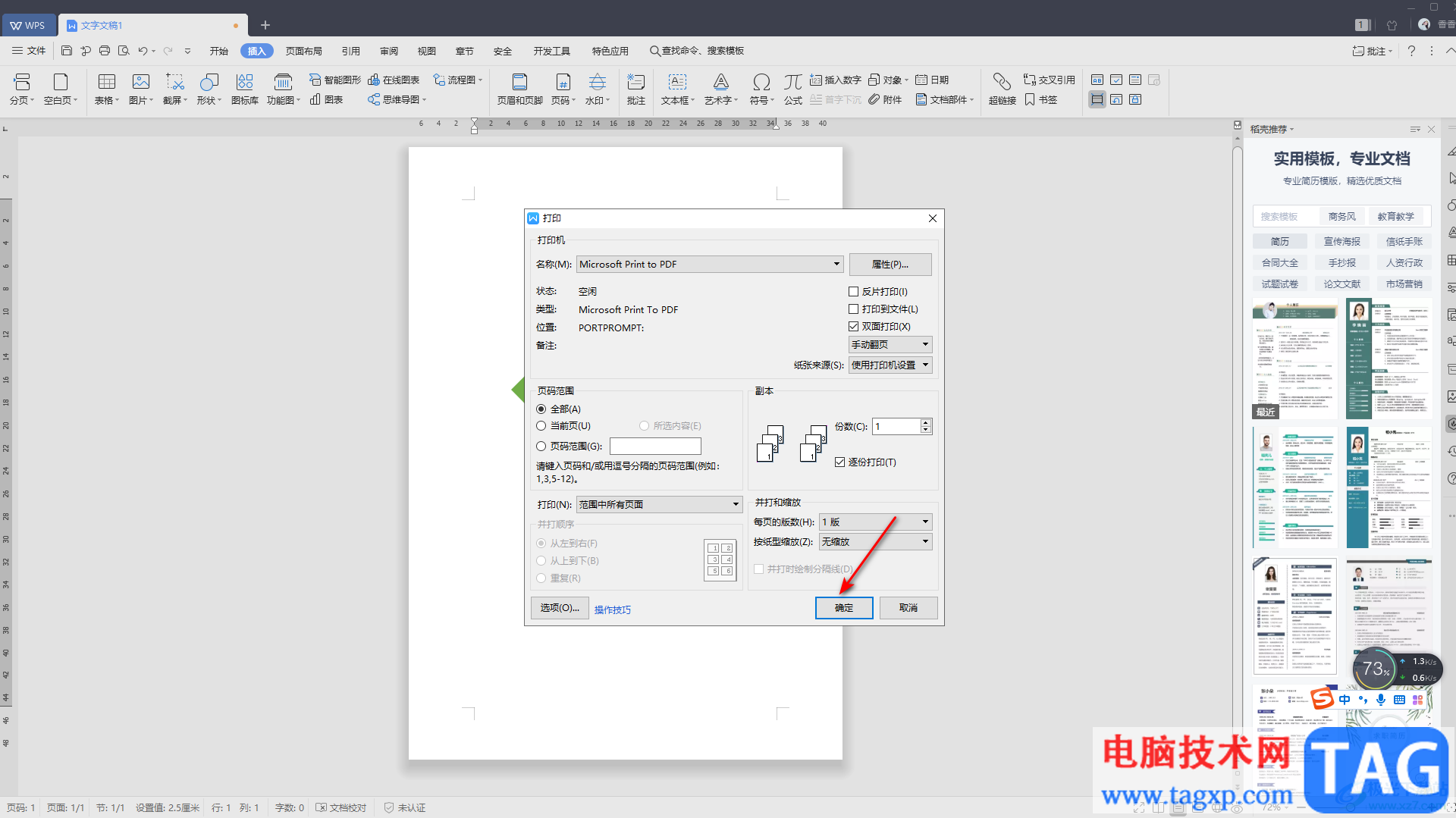Select All pages (全部) radio button
1456x818 pixels.
point(541,409)
